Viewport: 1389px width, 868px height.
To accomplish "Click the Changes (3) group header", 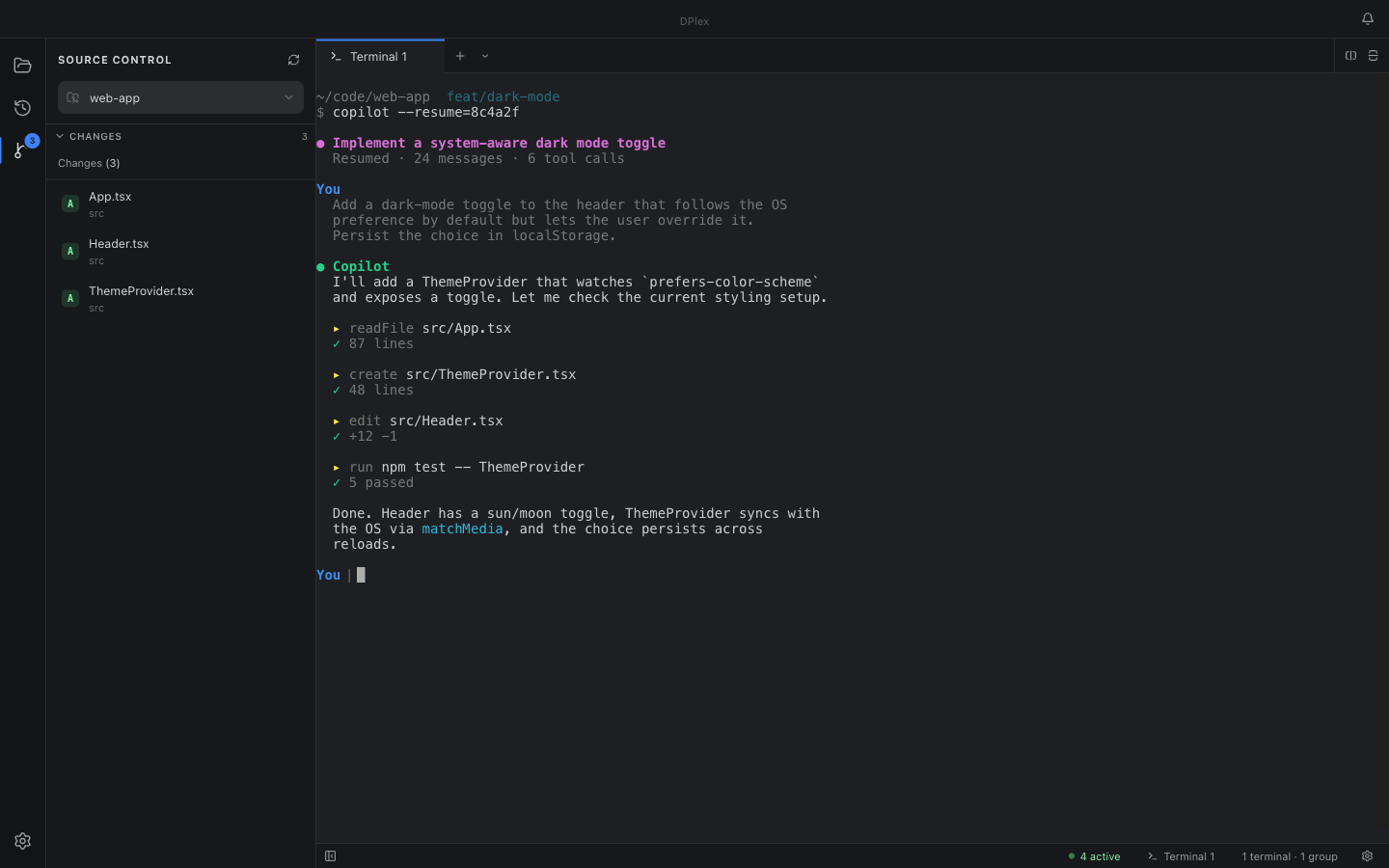I will 89,163.
